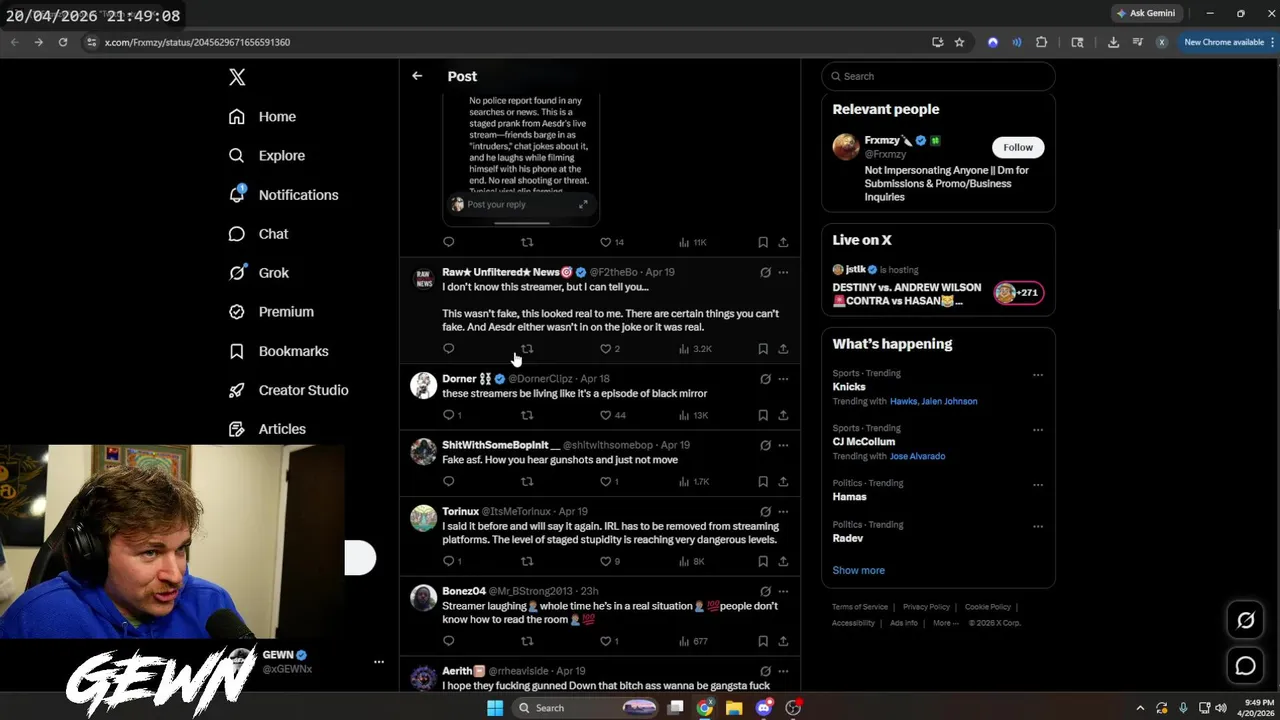View analytics on Torinux's reply
Screen dimensions: 1280x720
click(x=691, y=561)
